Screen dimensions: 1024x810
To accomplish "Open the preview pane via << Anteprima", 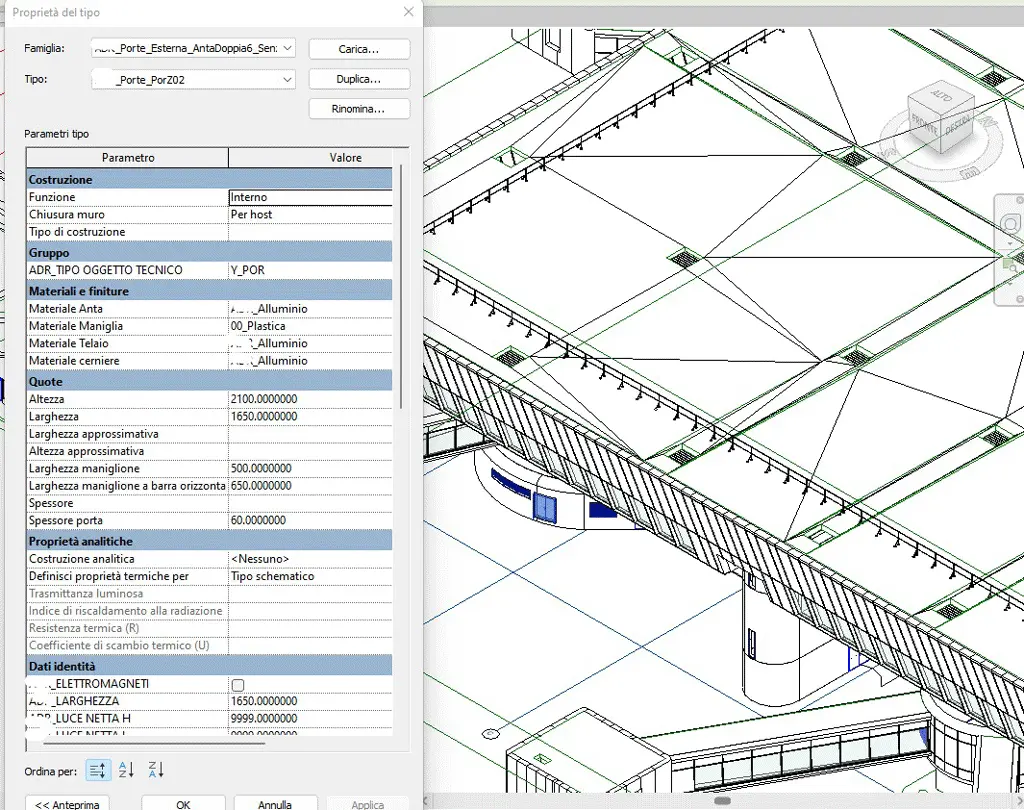I will point(65,804).
